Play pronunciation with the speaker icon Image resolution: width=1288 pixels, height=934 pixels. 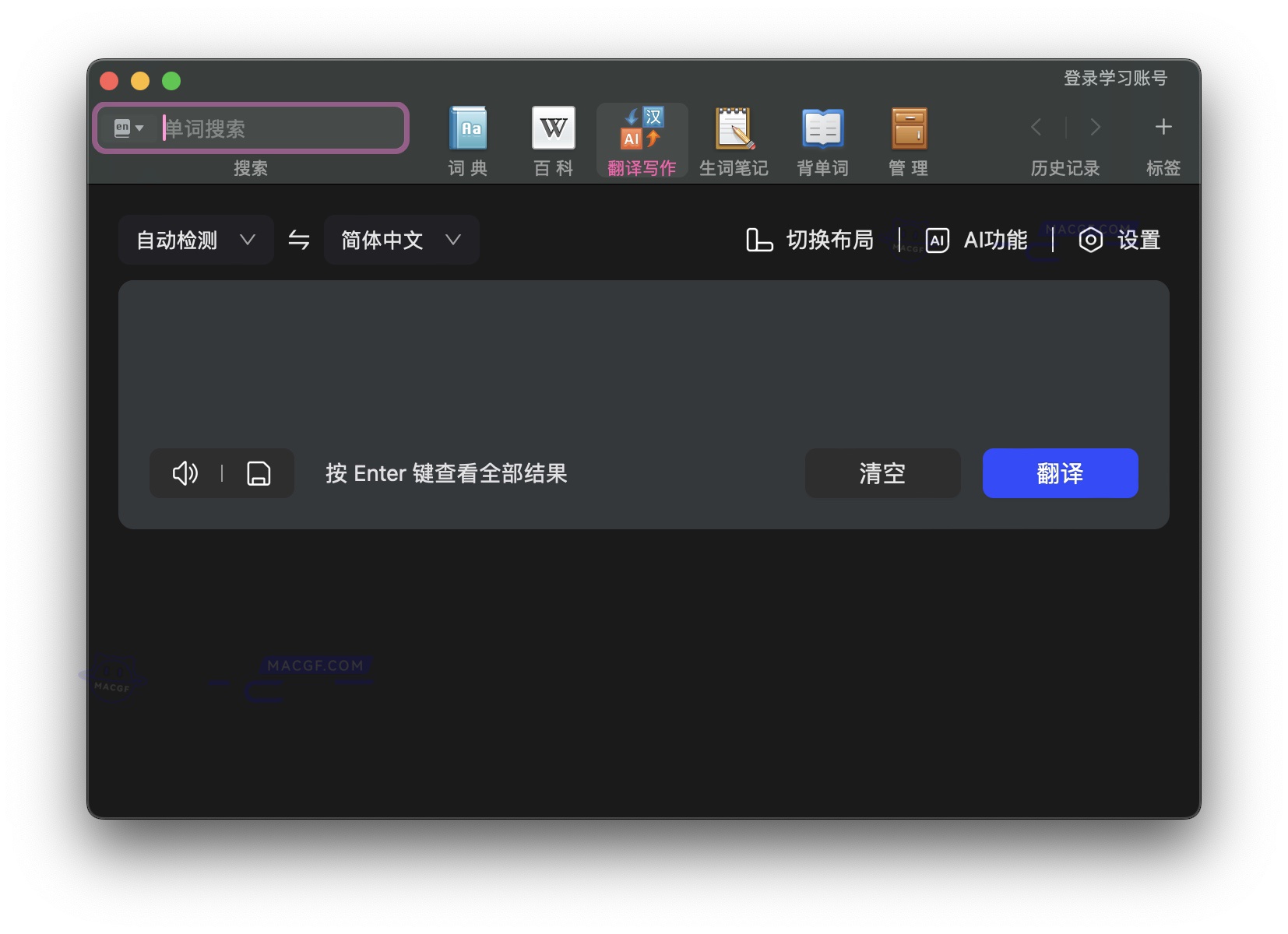click(185, 473)
